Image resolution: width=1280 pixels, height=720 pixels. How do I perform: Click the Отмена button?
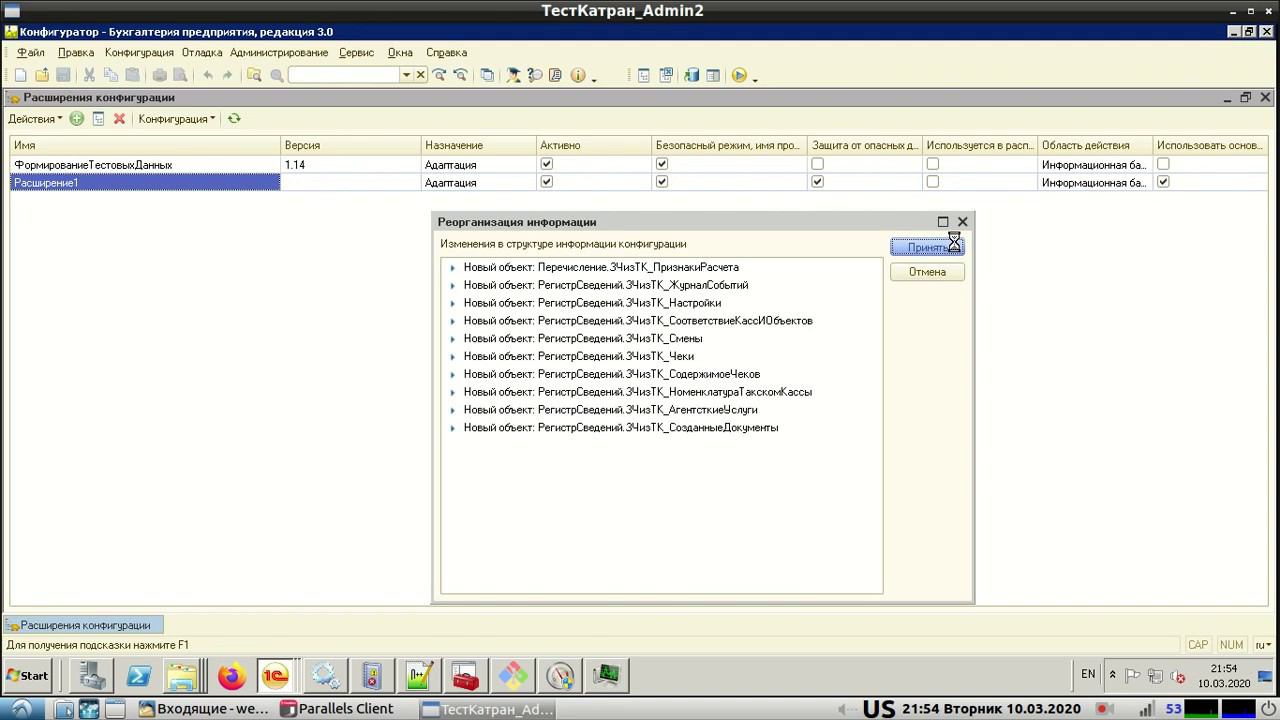click(927, 272)
